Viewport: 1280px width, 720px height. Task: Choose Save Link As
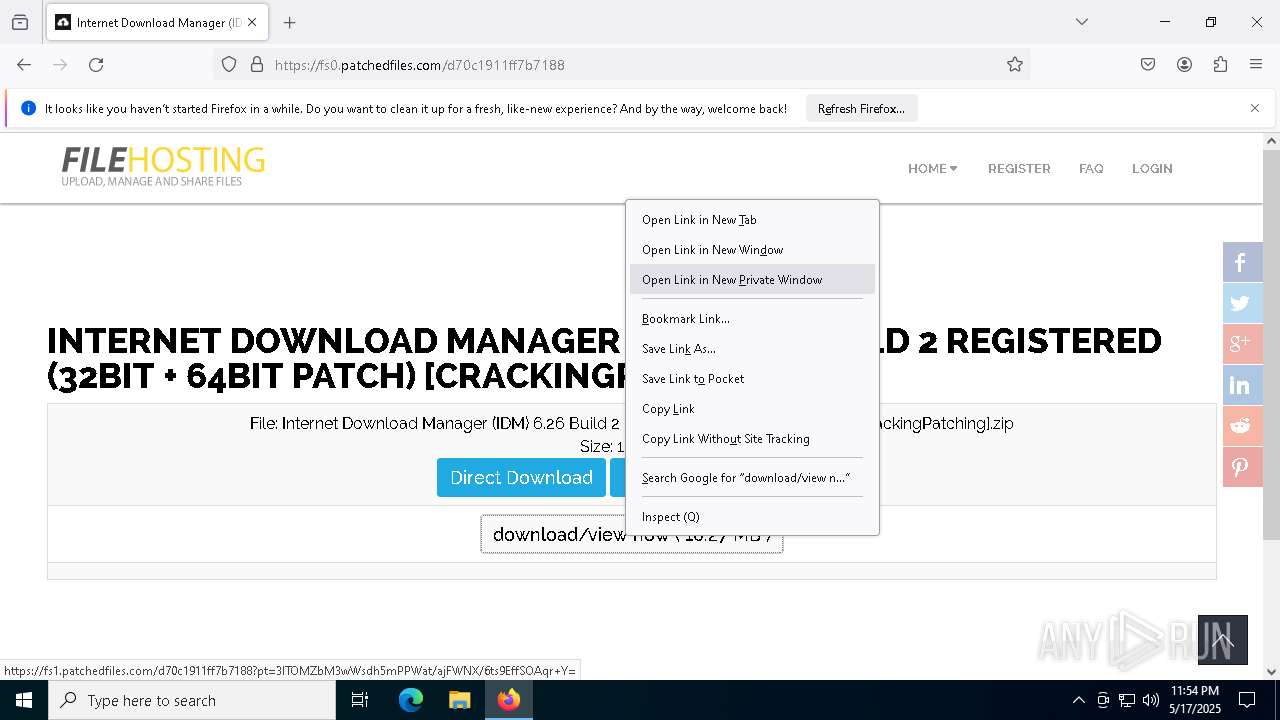[752, 349]
